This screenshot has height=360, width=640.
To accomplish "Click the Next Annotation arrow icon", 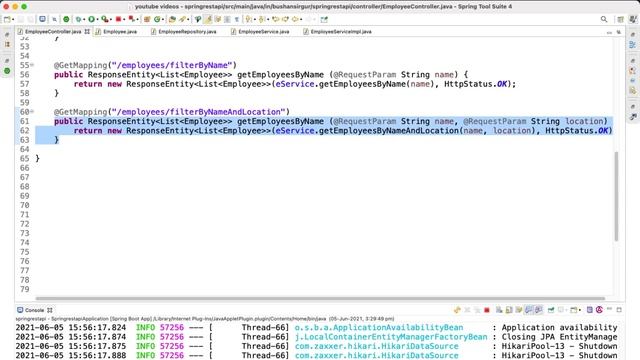I will pos(248,19).
